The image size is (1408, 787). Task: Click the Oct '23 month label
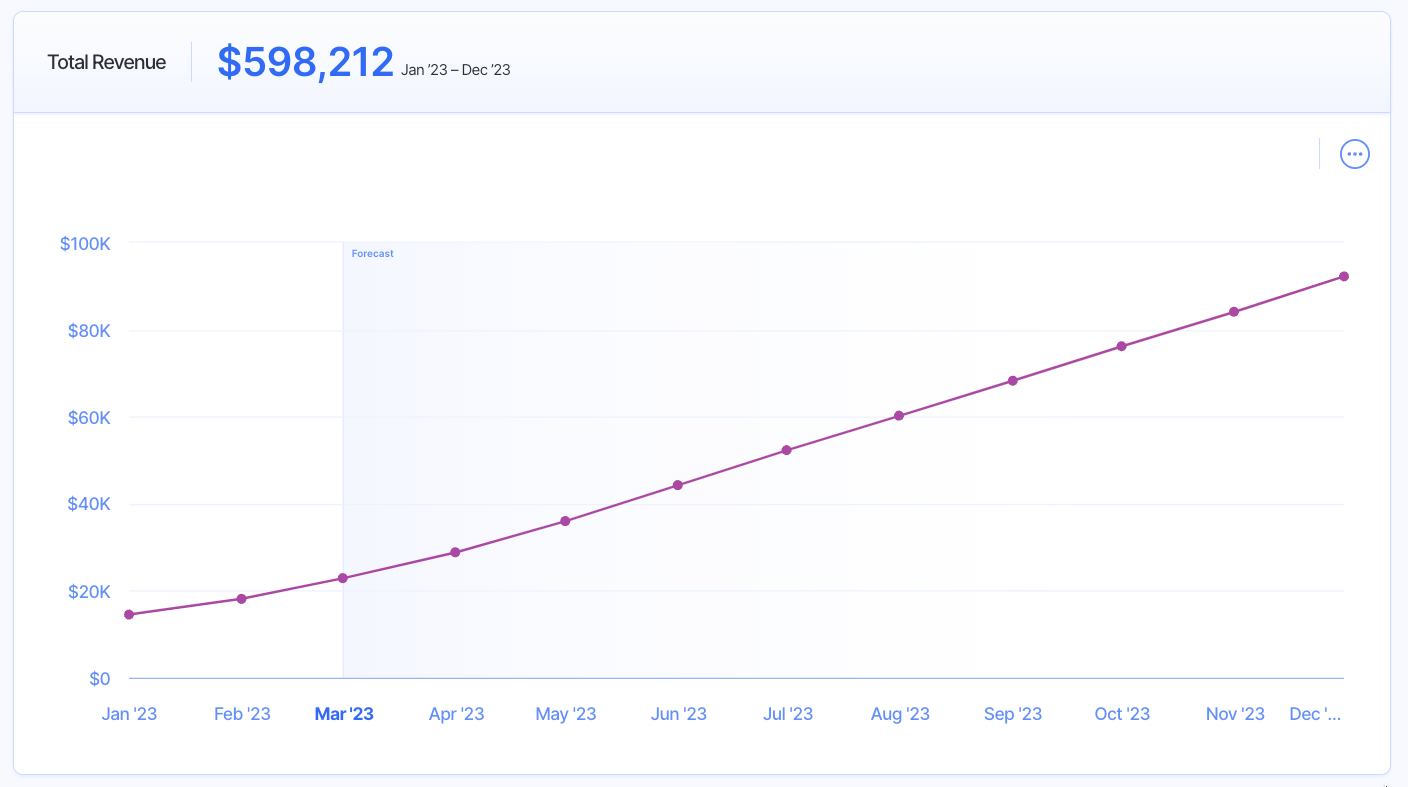coord(1122,713)
